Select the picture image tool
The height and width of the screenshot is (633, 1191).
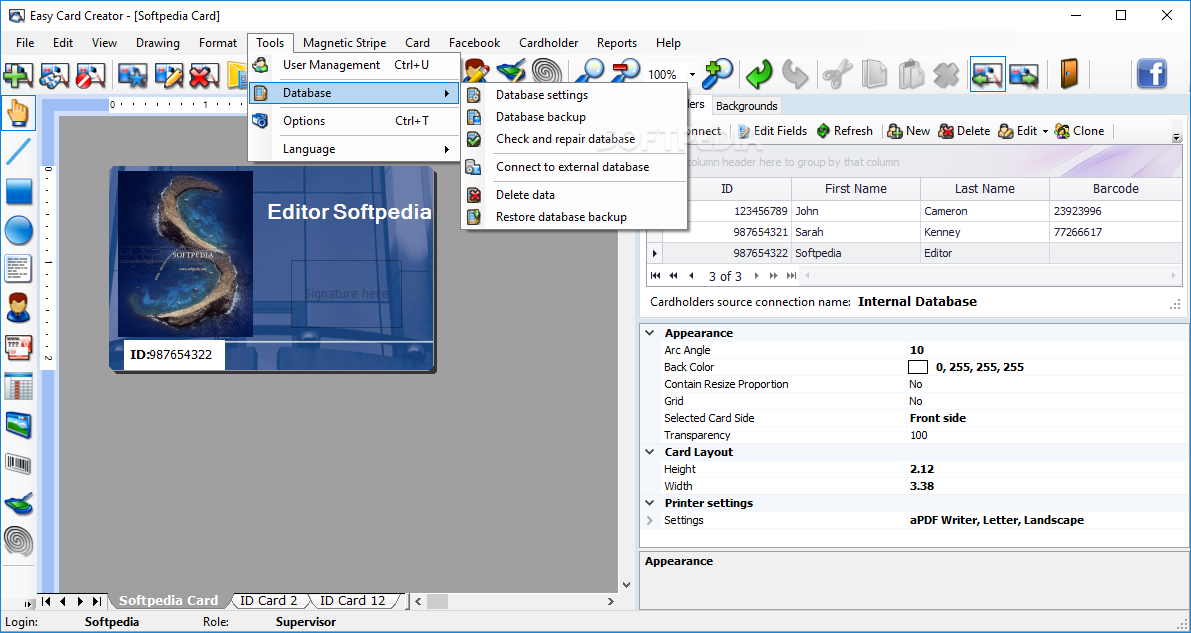point(18,424)
